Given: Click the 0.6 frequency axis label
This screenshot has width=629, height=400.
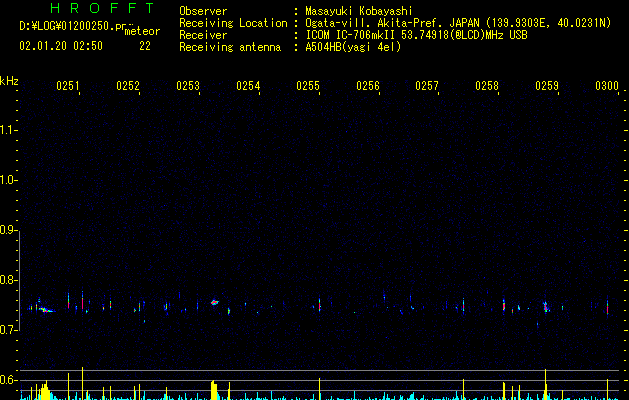Looking at the screenshot, I should [x=9, y=380].
